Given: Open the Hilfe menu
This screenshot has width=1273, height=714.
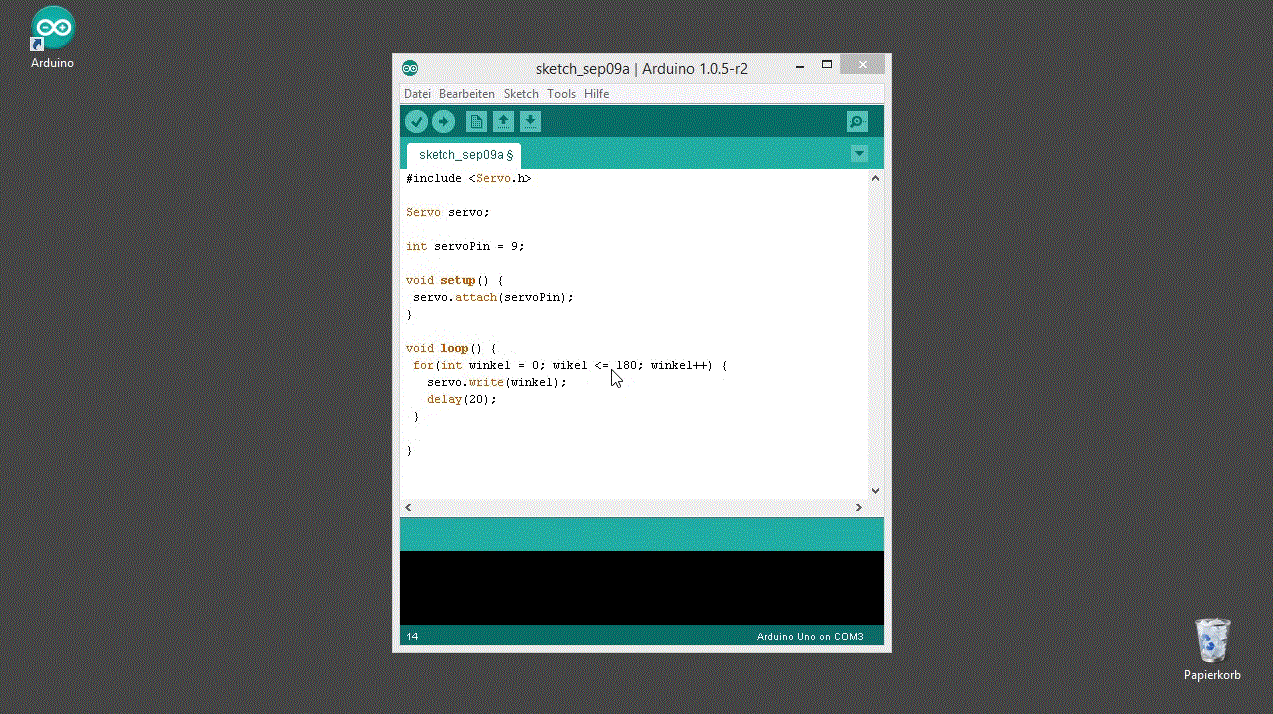Looking at the screenshot, I should (x=597, y=94).
